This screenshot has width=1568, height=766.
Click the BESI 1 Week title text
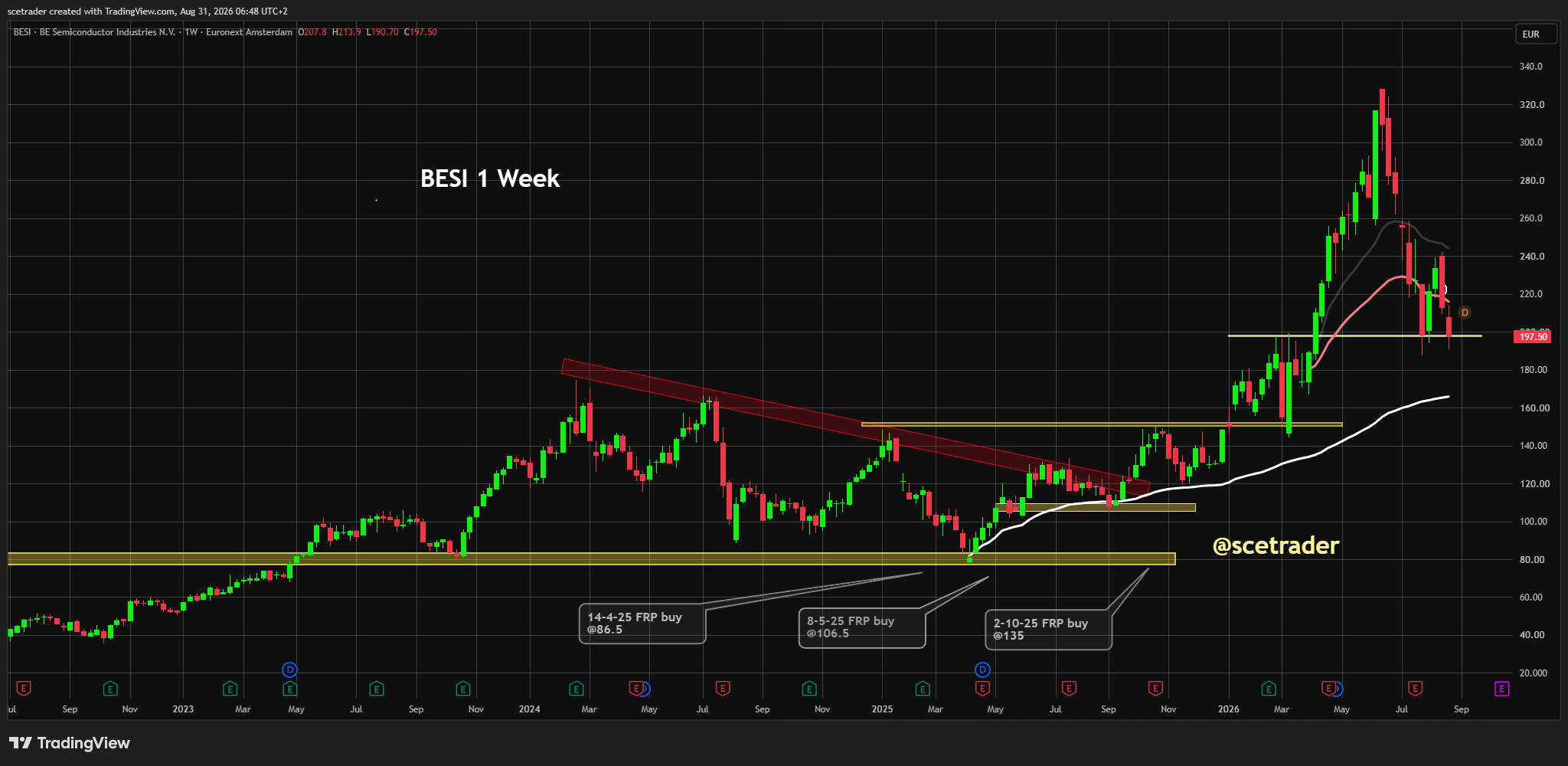490,178
